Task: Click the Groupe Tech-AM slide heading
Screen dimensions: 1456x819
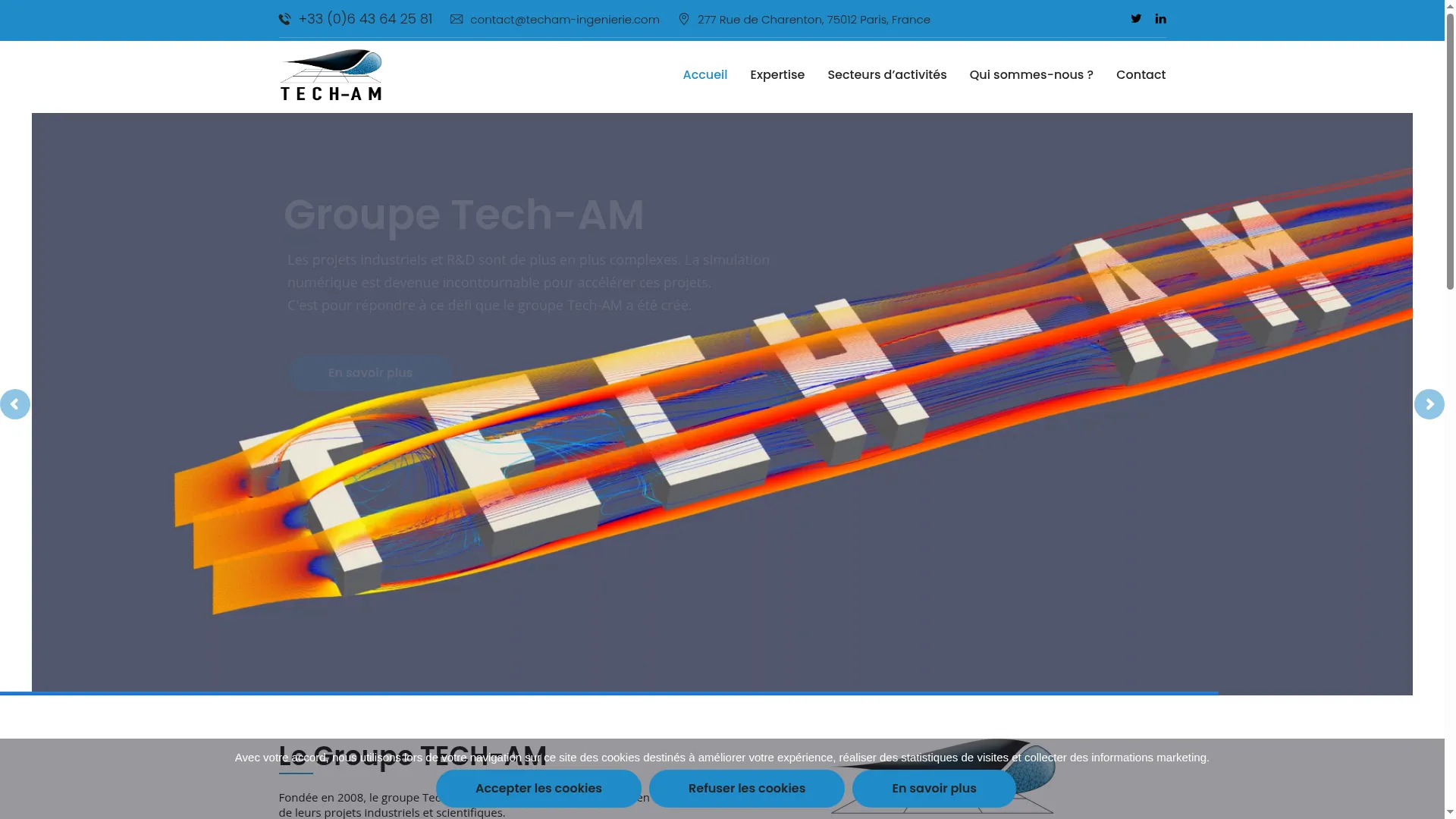Action: (463, 215)
